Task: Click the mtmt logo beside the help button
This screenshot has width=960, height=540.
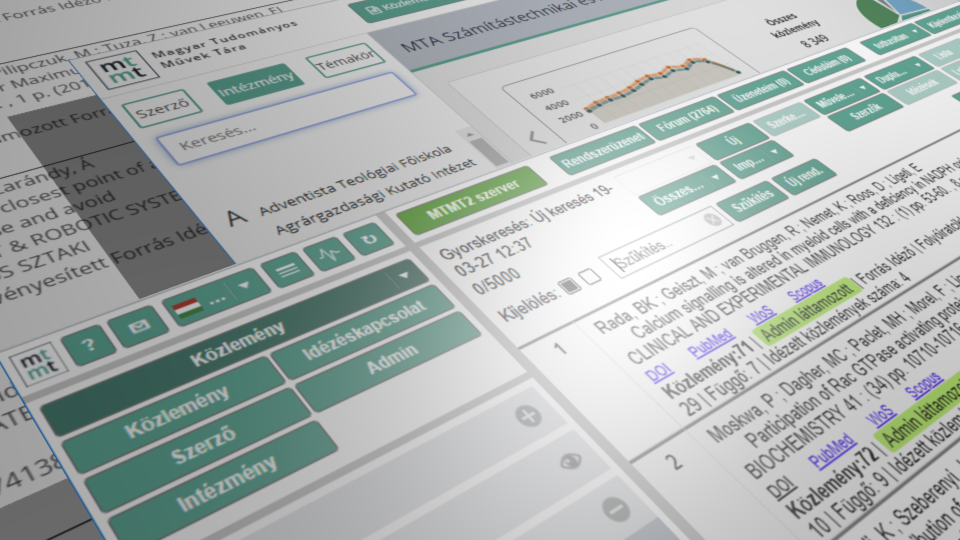Action: pyautogui.click(x=39, y=364)
